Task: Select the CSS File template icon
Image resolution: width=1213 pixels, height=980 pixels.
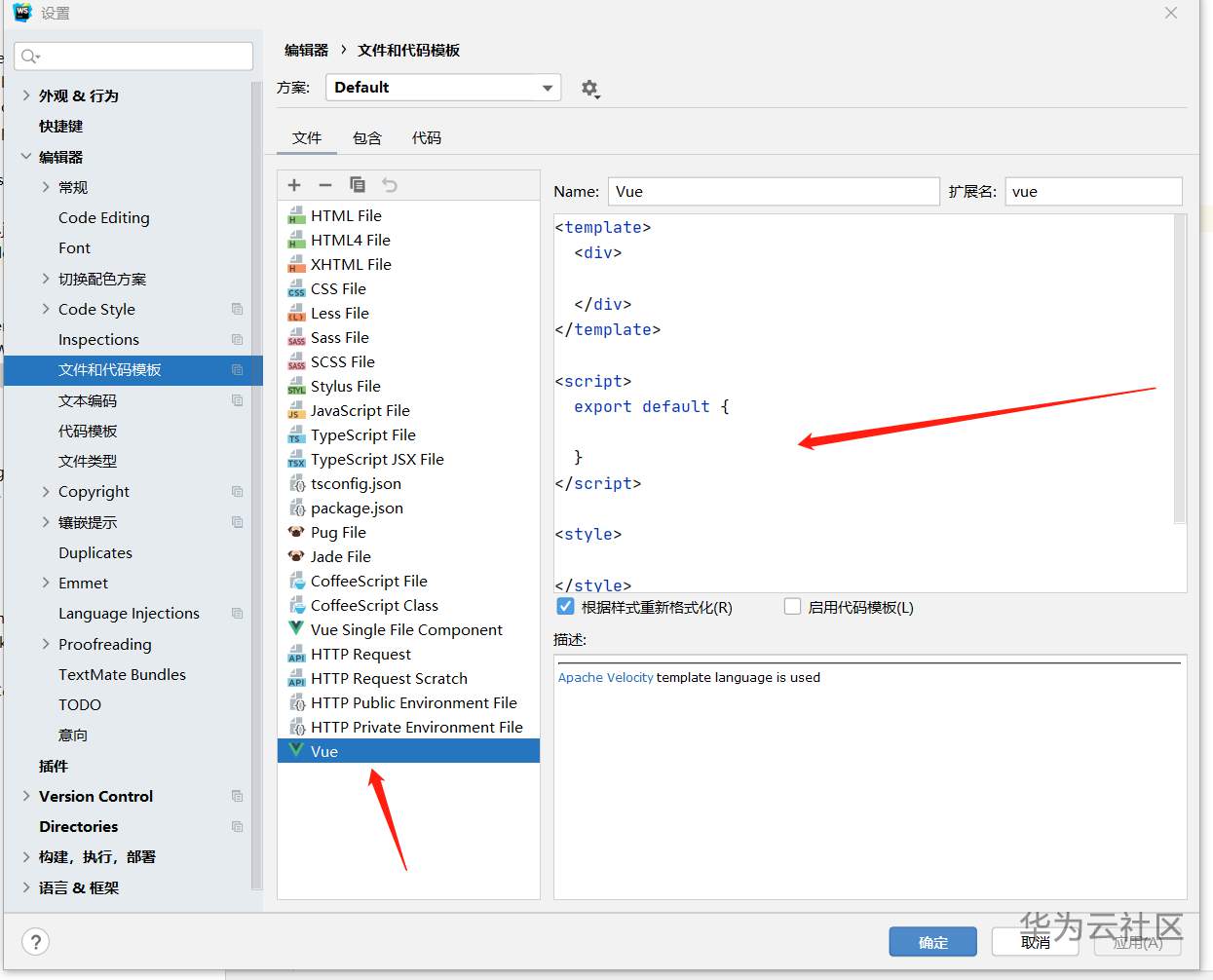Action: [x=296, y=288]
